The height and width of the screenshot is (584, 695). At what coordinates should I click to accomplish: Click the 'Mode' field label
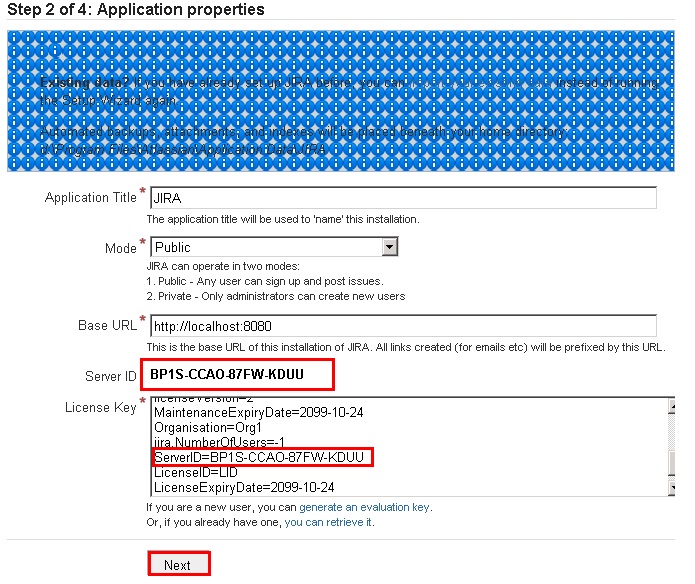[121, 248]
